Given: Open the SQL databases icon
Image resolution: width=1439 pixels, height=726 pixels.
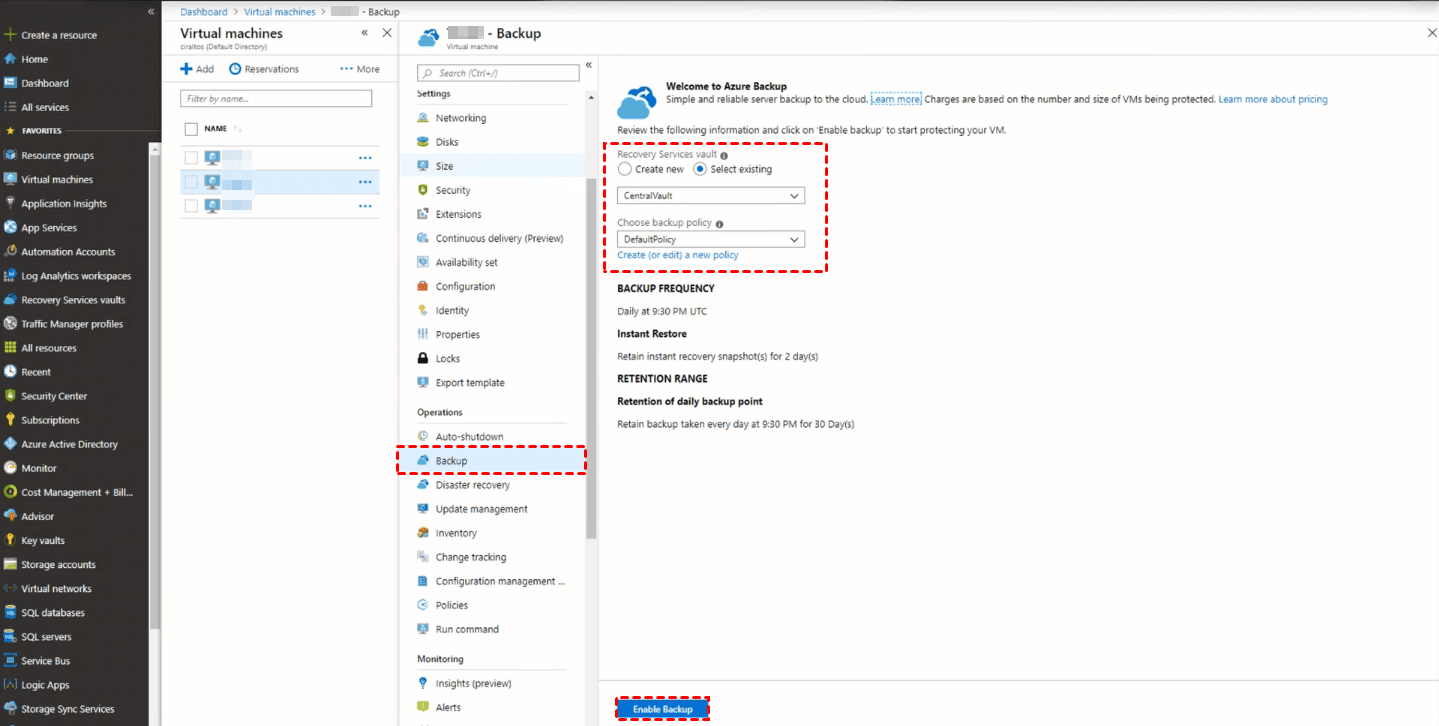Looking at the screenshot, I should click(10, 612).
